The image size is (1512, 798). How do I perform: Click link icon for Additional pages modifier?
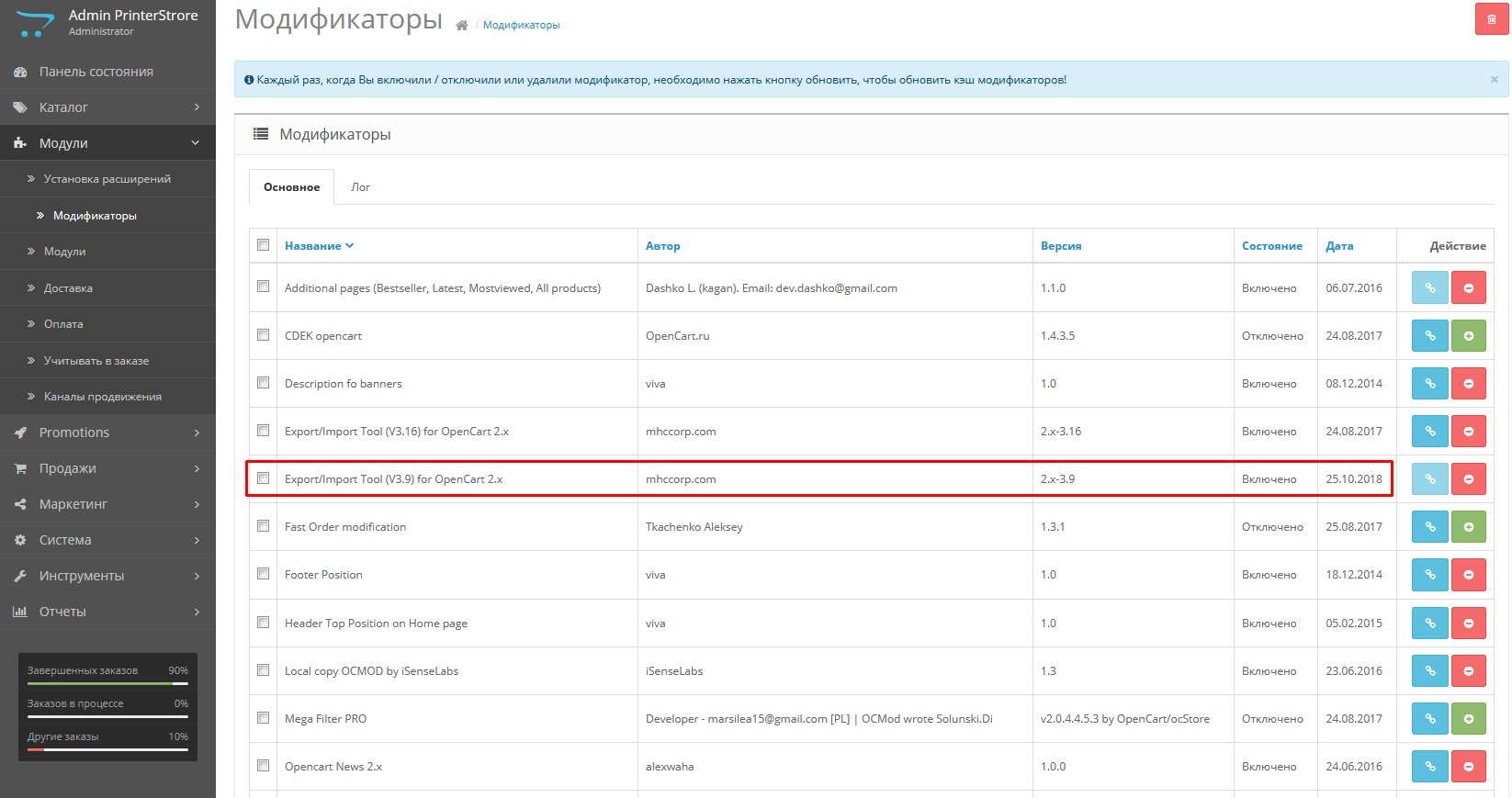pyautogui.click(x=1429, y=287)
